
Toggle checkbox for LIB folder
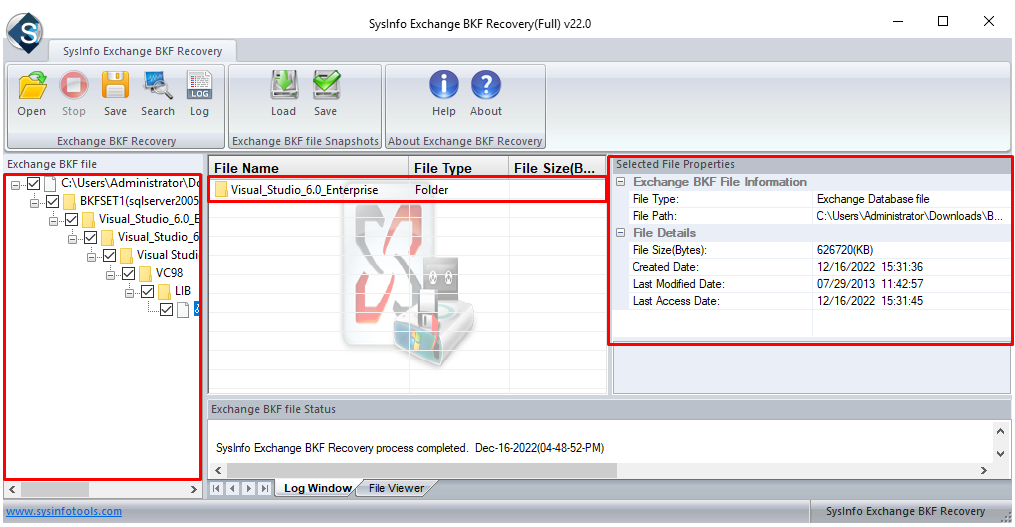[148, 292]
